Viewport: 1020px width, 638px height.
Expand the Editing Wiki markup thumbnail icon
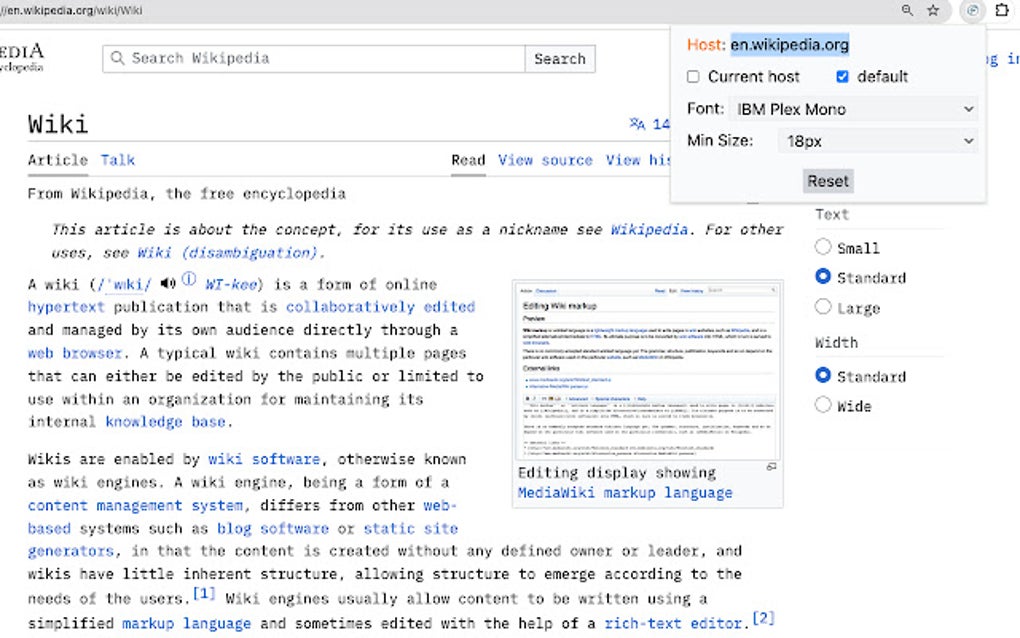click(x=771, y=467)
